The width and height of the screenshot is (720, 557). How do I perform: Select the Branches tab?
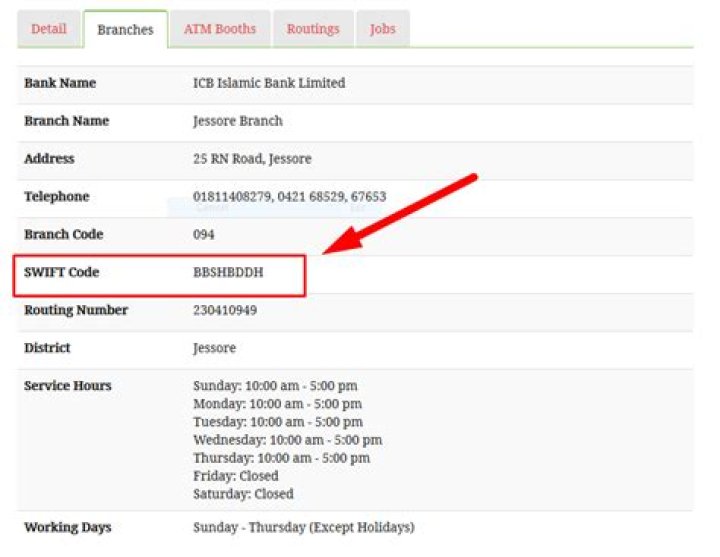pos(125,30)
